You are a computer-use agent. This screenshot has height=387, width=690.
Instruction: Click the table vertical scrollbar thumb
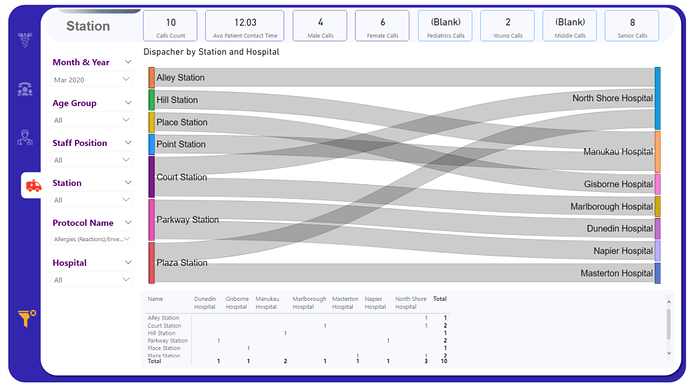click(668, 324)
